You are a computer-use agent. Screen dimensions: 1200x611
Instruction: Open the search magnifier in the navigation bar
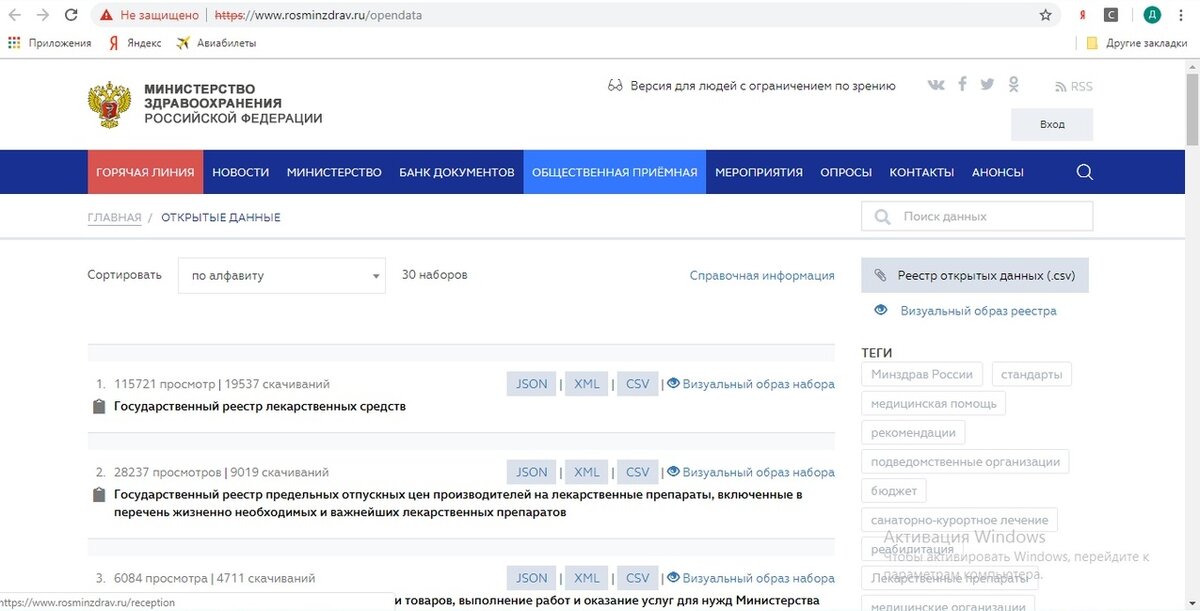pyautogui.click(x=1084, y=171)
